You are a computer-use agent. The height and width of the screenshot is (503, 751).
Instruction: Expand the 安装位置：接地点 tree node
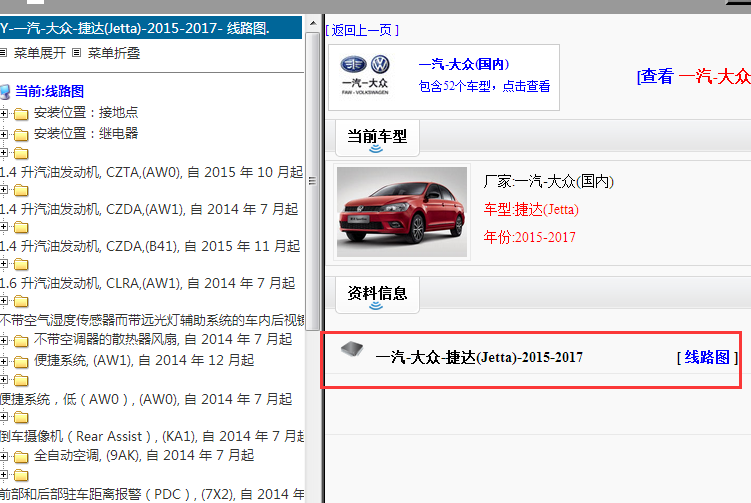[3, 114]
